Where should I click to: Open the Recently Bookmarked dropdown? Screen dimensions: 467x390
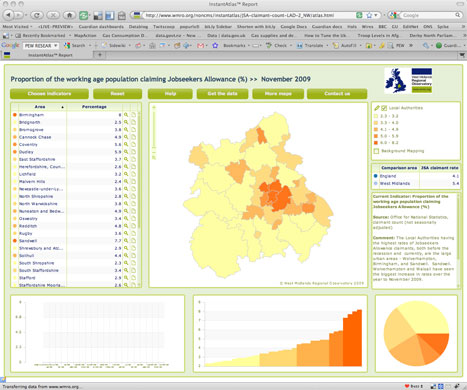[x=43, y=35]
